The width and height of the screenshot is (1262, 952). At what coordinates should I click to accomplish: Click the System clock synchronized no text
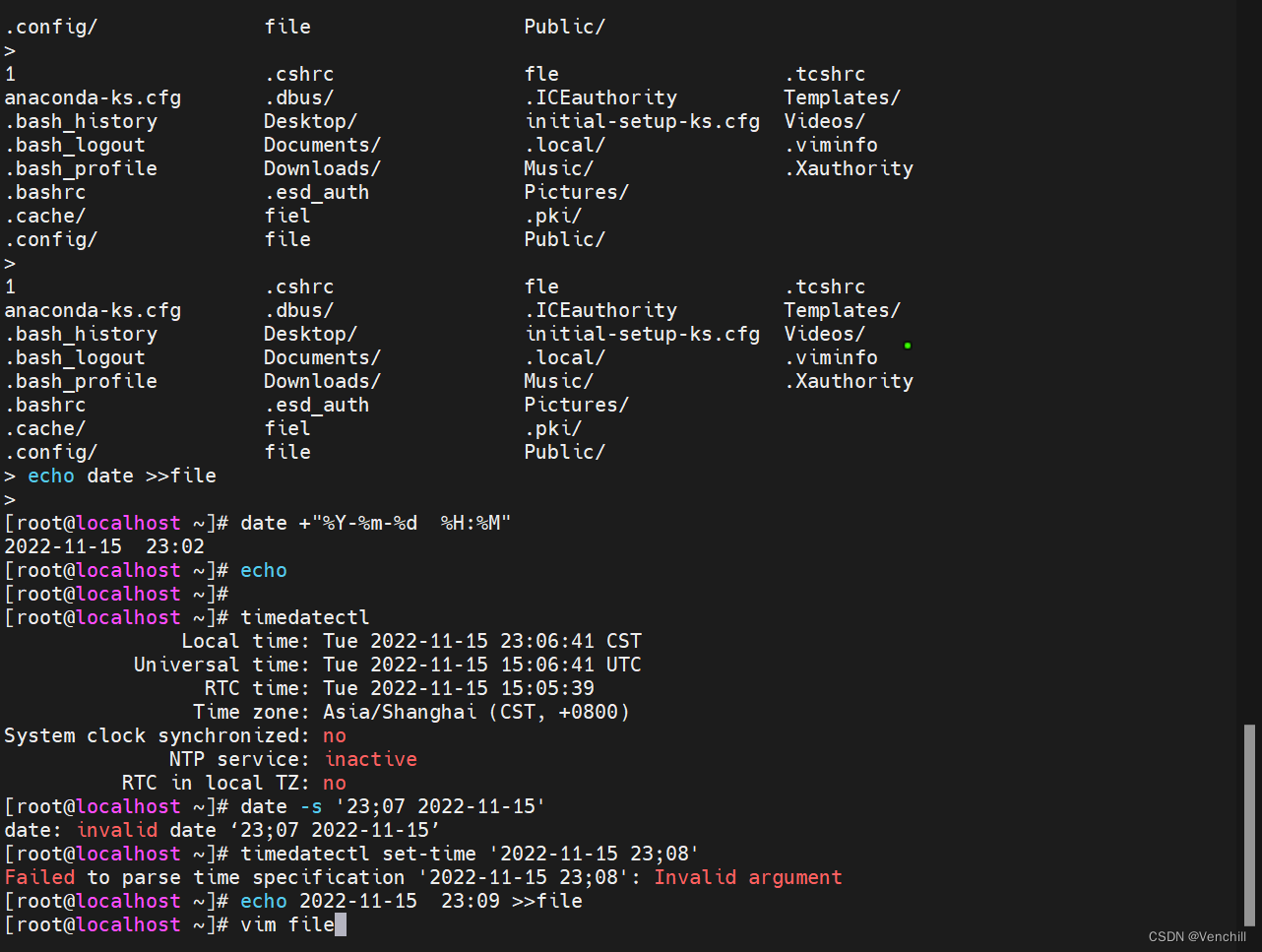point(172,735)
